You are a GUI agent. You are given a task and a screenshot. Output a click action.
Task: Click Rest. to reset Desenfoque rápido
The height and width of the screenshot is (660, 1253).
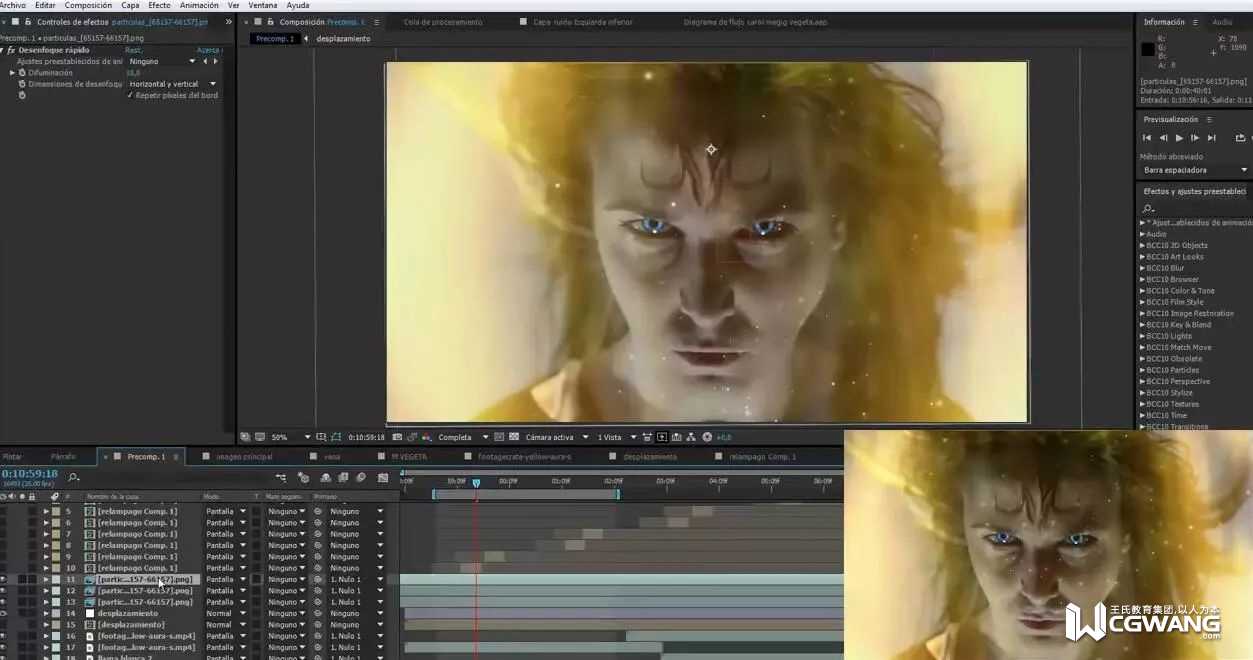(x=133, y=50)
